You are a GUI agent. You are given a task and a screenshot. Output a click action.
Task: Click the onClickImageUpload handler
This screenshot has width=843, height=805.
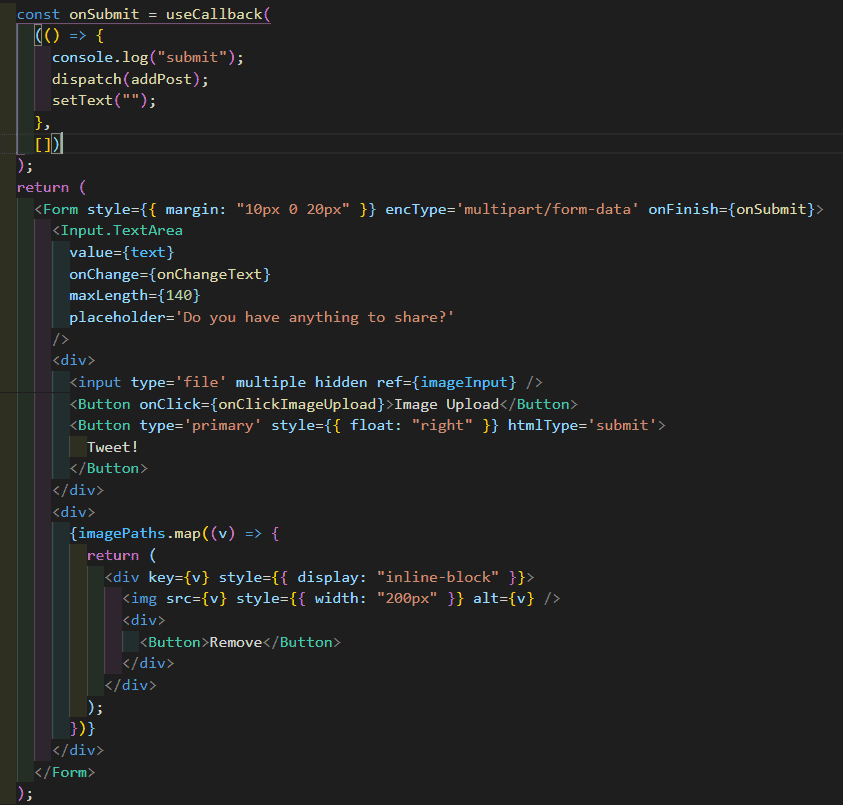[297, 404]
